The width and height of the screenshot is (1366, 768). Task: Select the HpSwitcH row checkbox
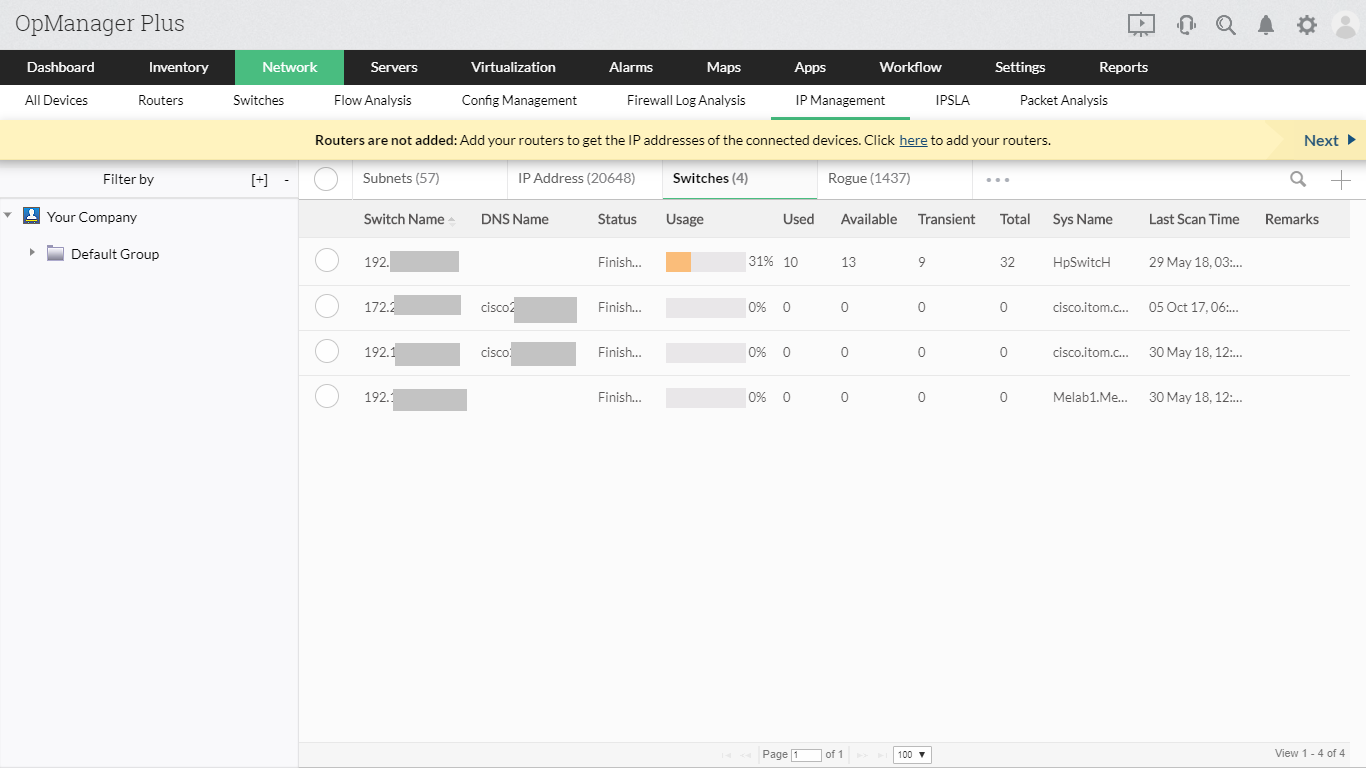327,261
